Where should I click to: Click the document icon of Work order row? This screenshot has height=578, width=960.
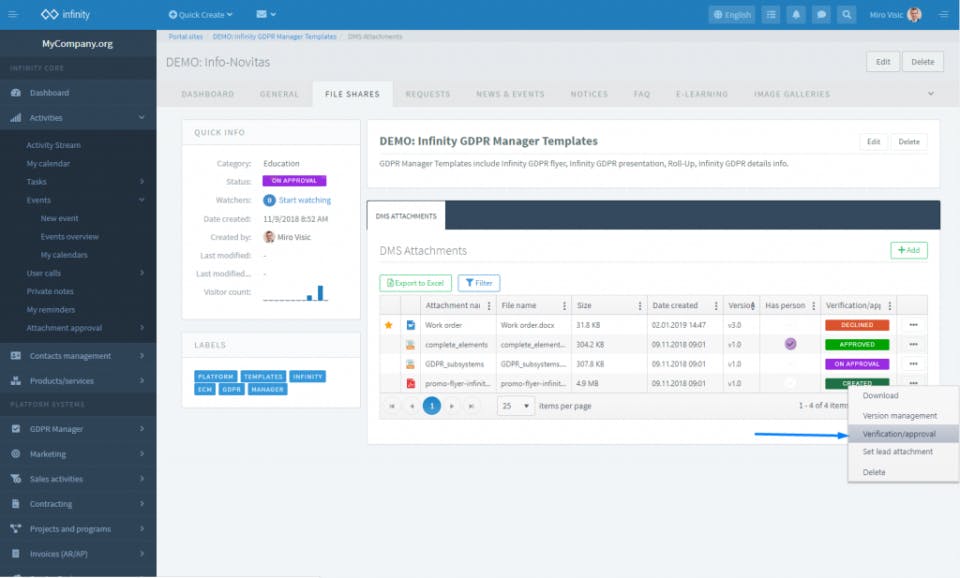(x=411, y=325)
